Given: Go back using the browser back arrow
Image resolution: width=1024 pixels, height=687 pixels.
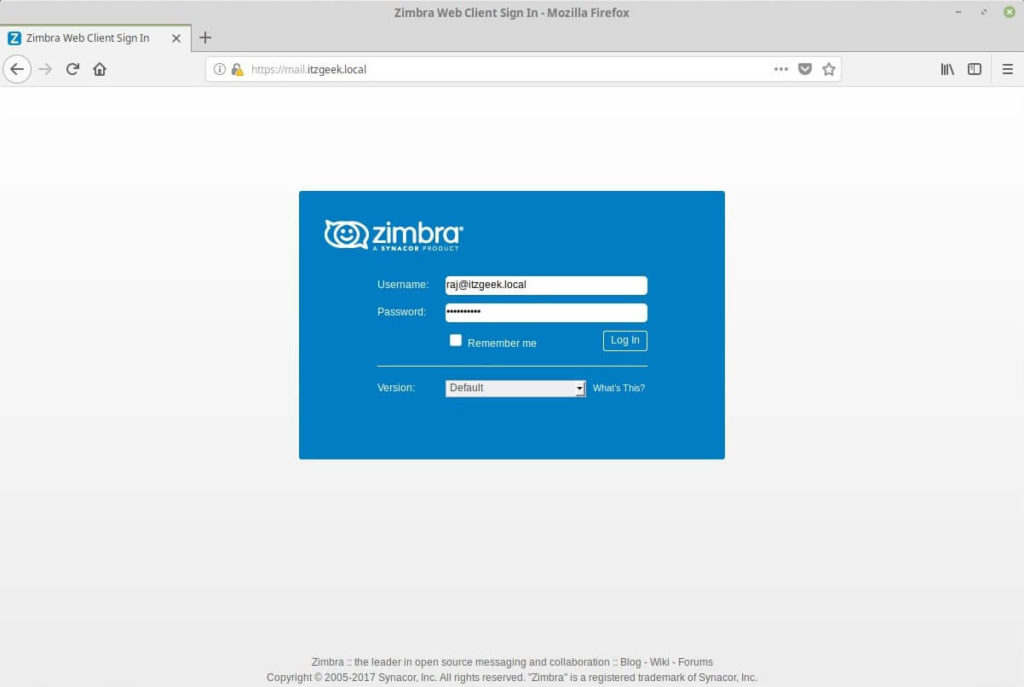Looking at the screenshot, I should click(x=17, y=69).
